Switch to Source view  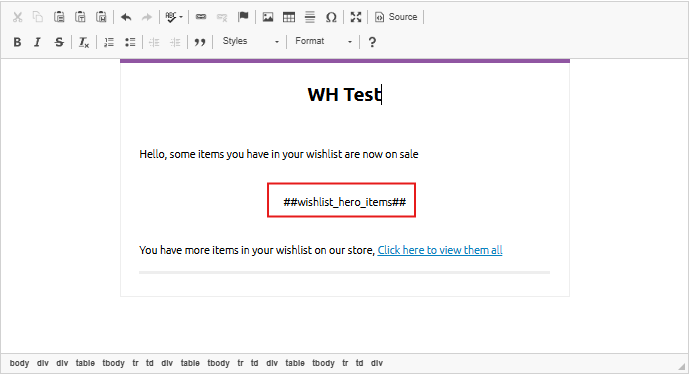(x=396, y=17)
